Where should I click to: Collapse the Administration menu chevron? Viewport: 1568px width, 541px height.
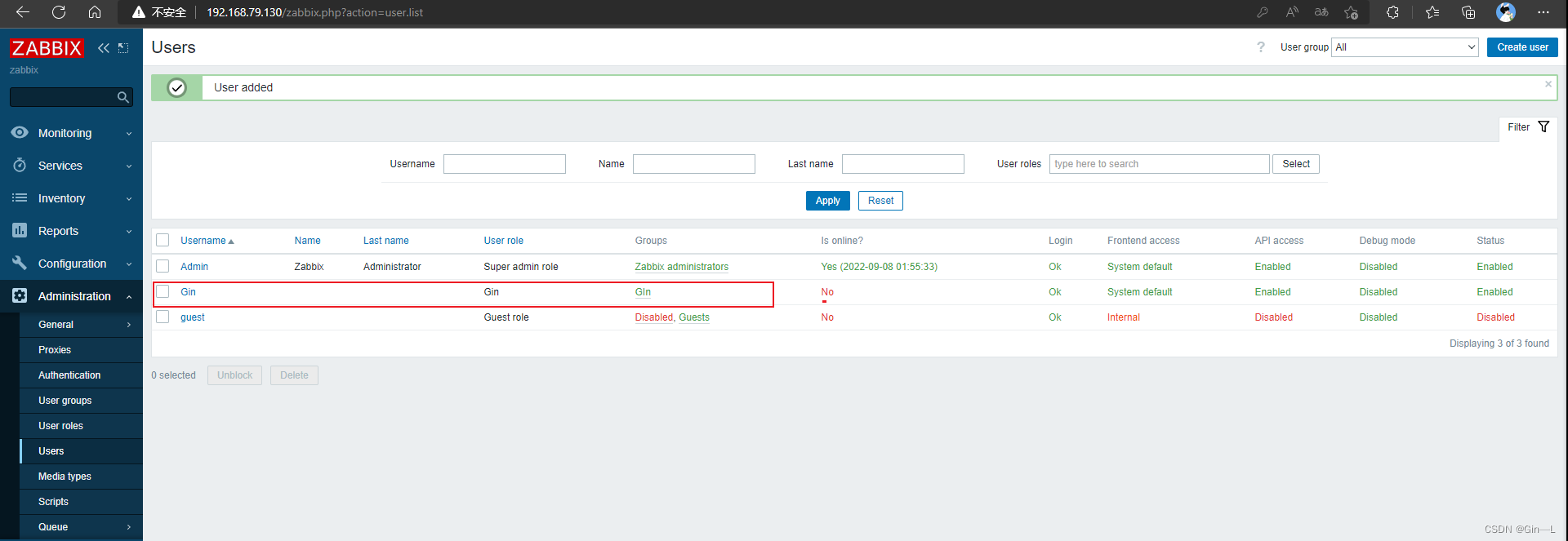coord(129,296)
